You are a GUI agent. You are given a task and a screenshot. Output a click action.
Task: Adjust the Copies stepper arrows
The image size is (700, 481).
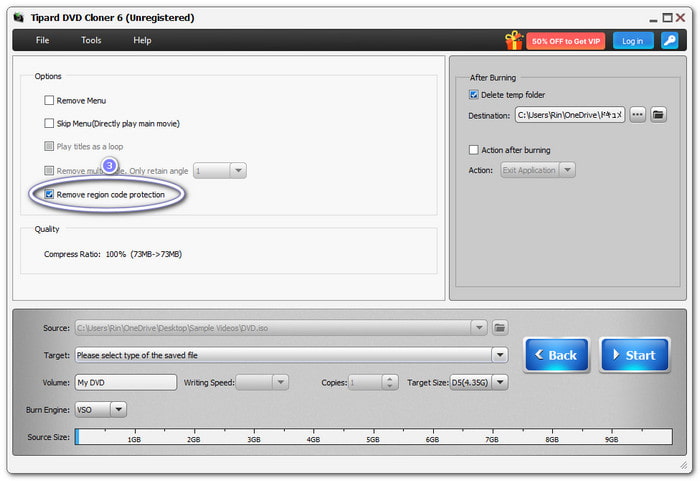[x=390, y=382]
